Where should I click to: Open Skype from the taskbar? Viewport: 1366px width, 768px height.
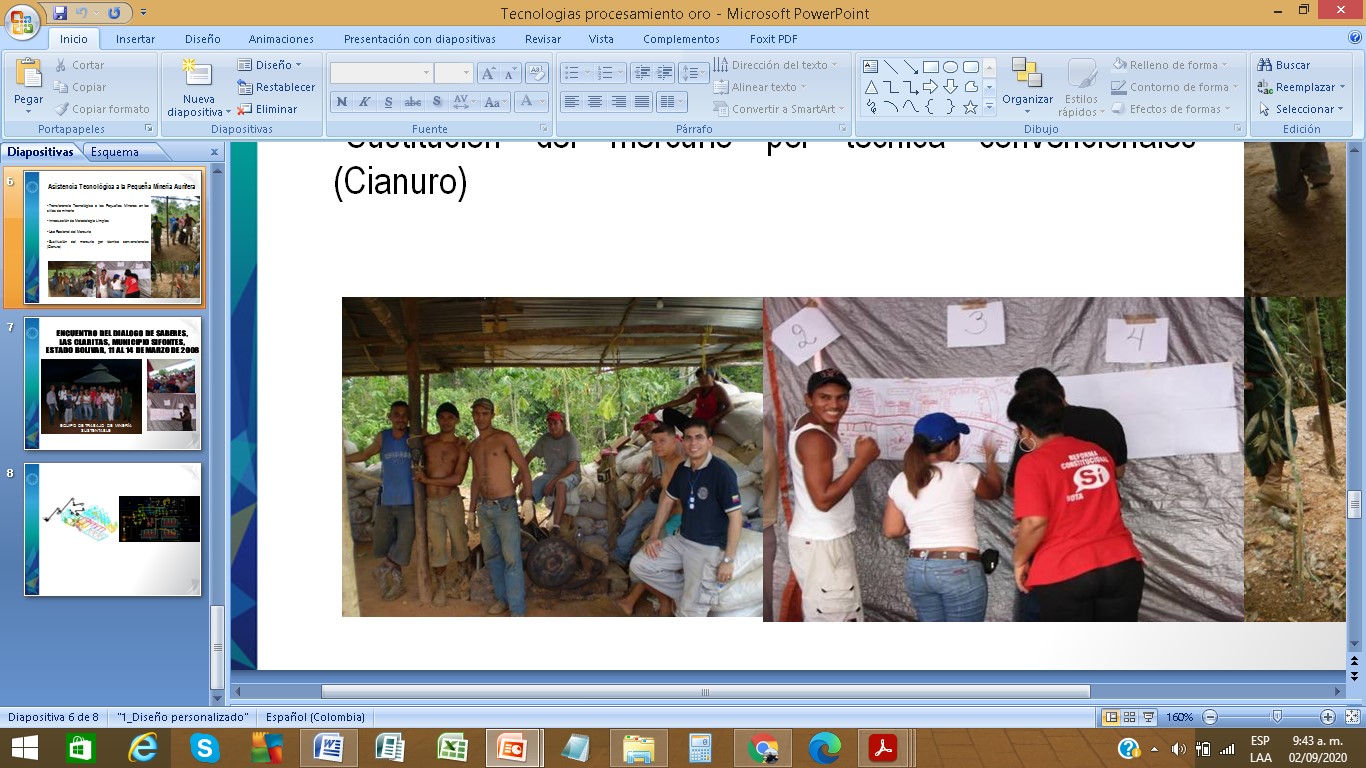pos(204,748)
